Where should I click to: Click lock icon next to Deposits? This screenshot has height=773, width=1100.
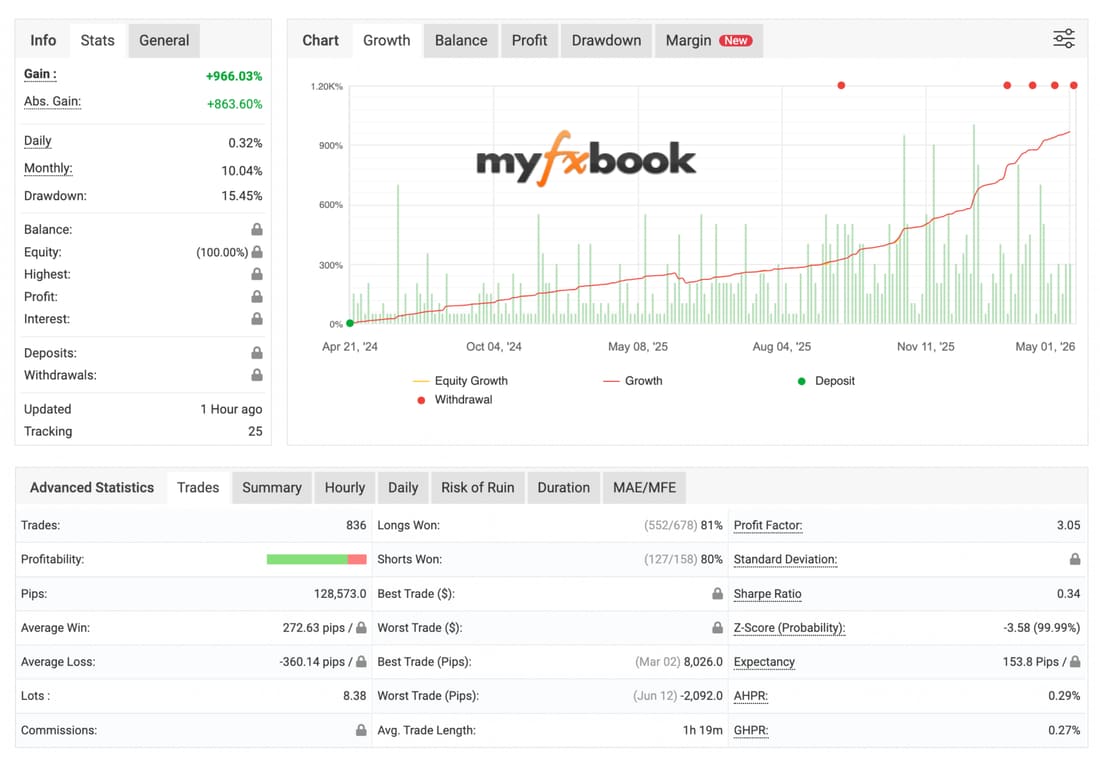[257, 353]
